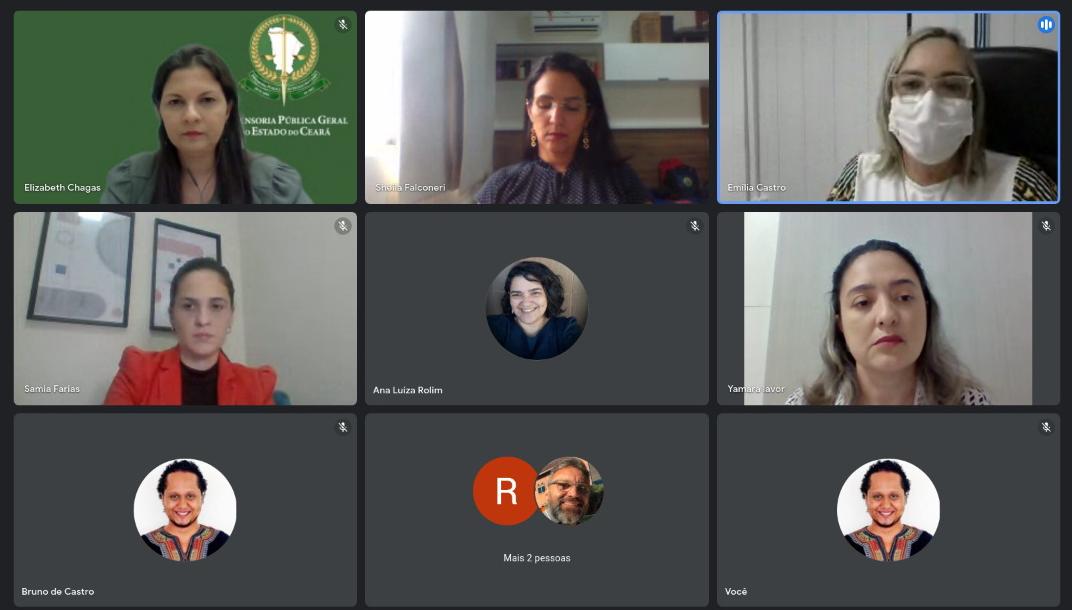Click Ana Luiza Rolim profile picture

(x=537, y=308)
